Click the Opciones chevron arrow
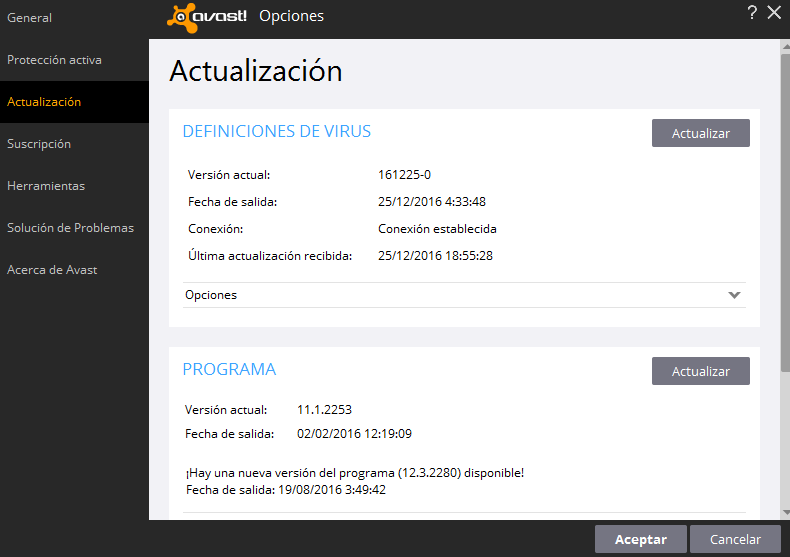Image resolution: width=790 pixels, height=557 pixels. (x=734, y=295)
